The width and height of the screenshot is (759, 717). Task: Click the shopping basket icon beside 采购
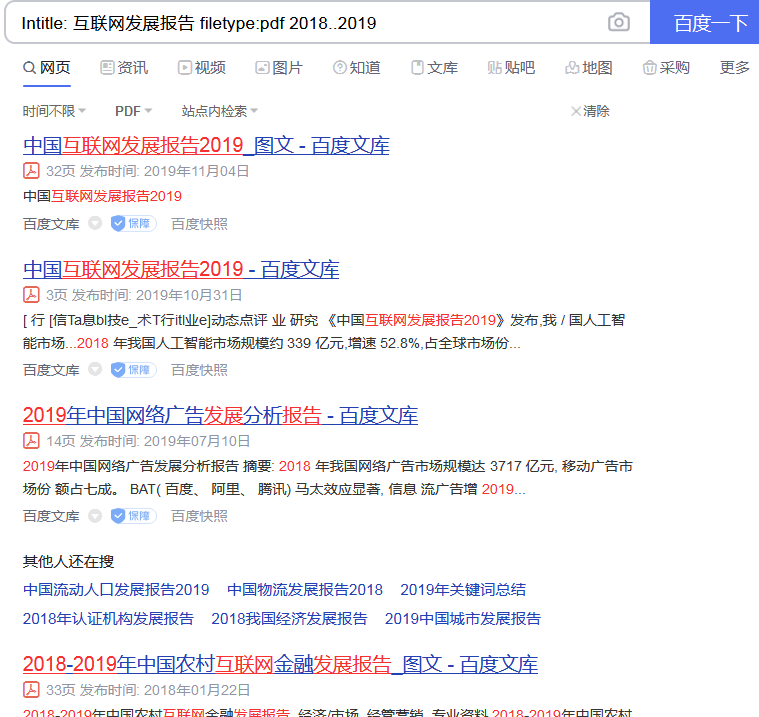649,68
